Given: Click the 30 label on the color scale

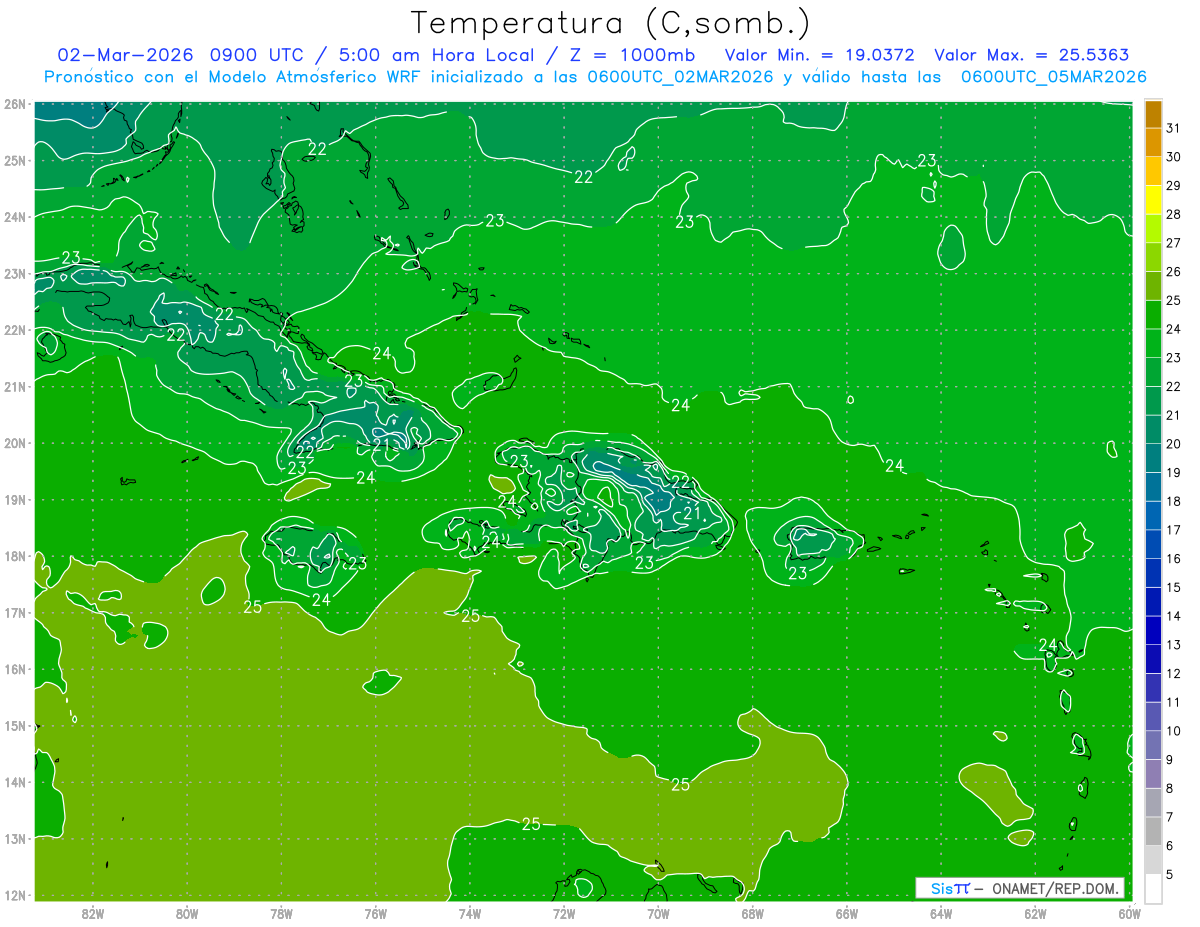Looking at the screenshot, I should click(x=1173, y=157).
